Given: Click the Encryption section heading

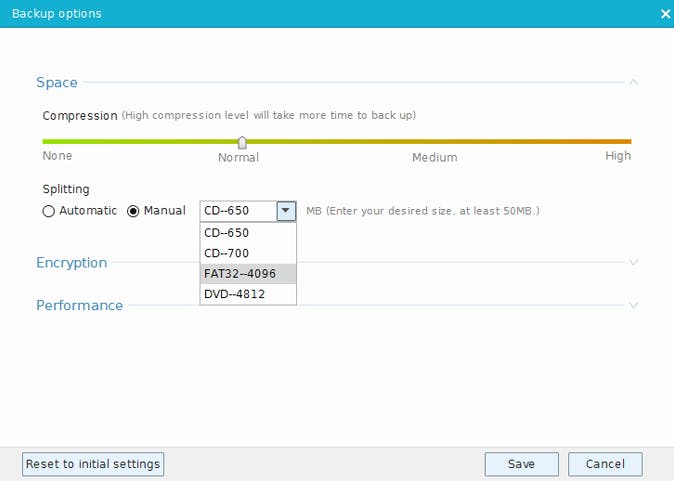Looking at the screenshot, I should [x=71, y=263].
